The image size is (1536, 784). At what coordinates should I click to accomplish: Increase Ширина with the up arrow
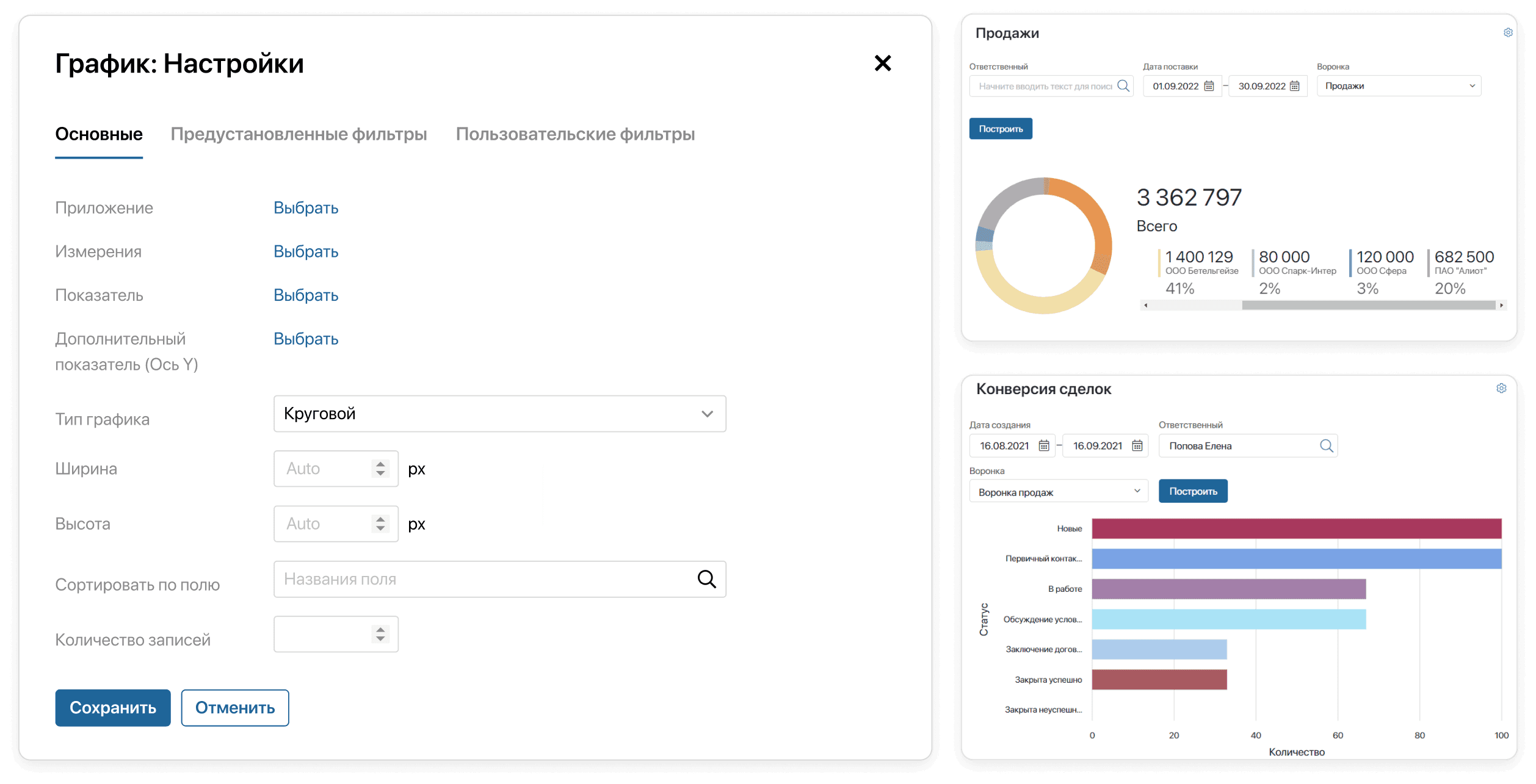[380, 464]
